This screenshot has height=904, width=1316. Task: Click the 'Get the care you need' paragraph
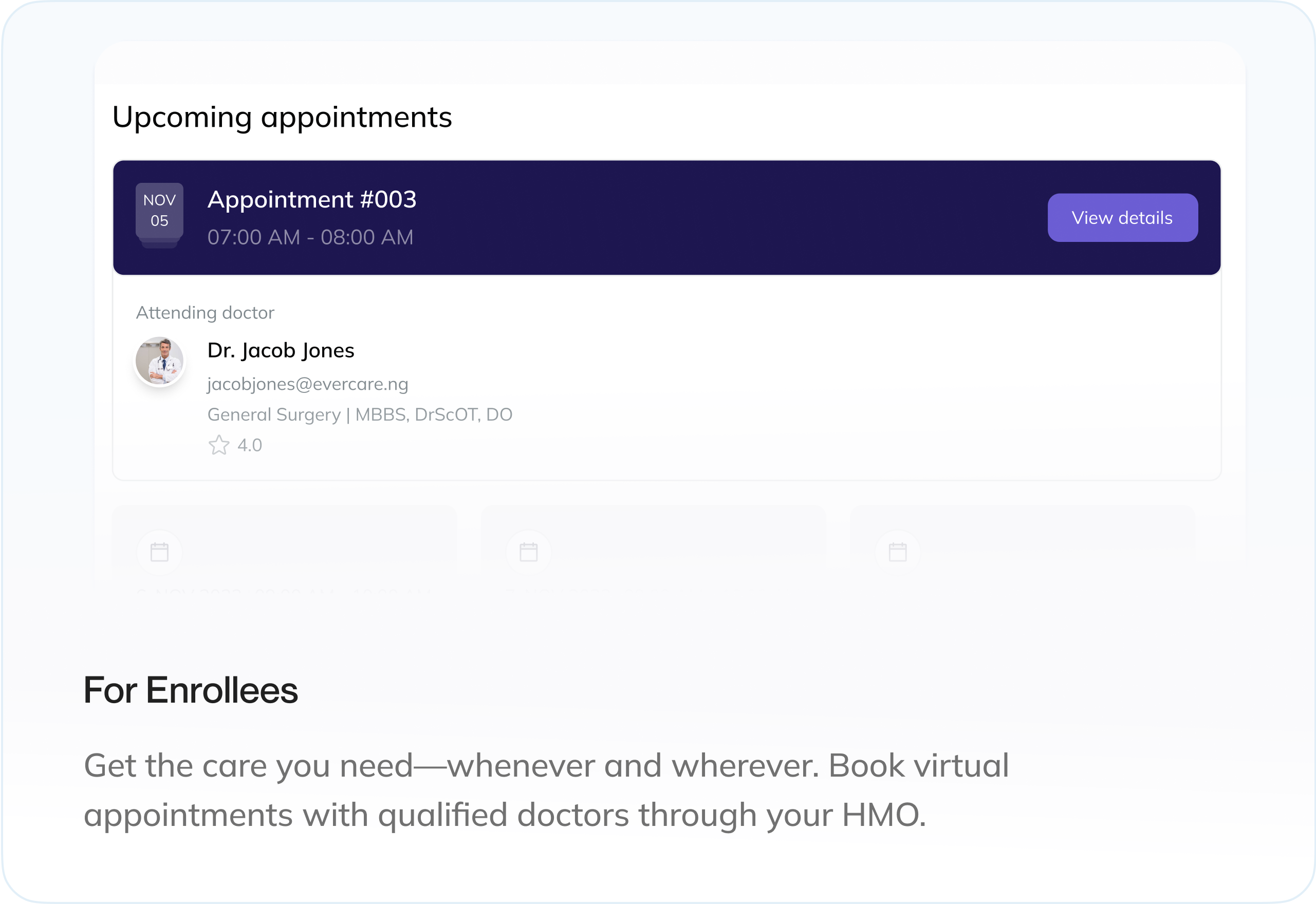pyautogui.click(x=546, y=789)
